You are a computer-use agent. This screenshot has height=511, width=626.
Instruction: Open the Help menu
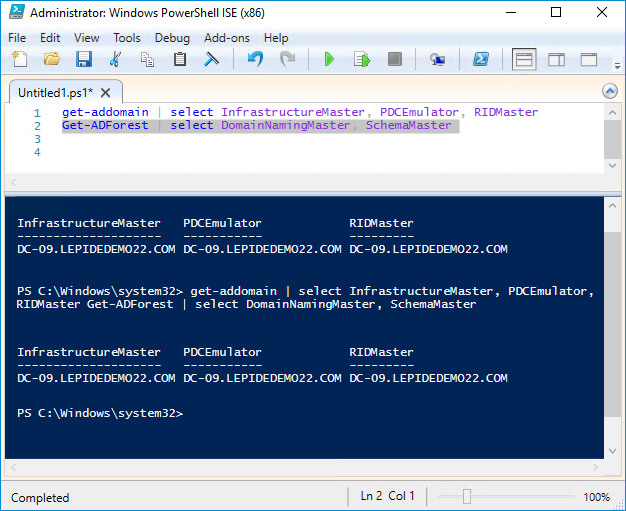(x=276, y=38)
